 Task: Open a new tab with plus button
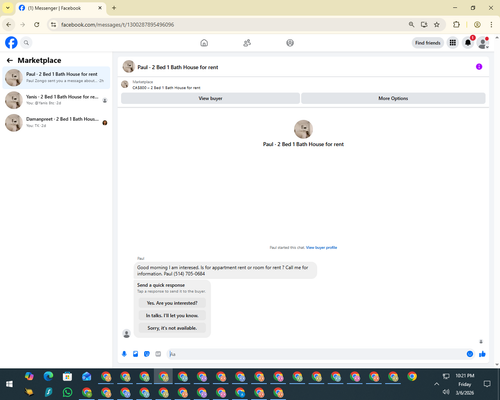(114, 8)
